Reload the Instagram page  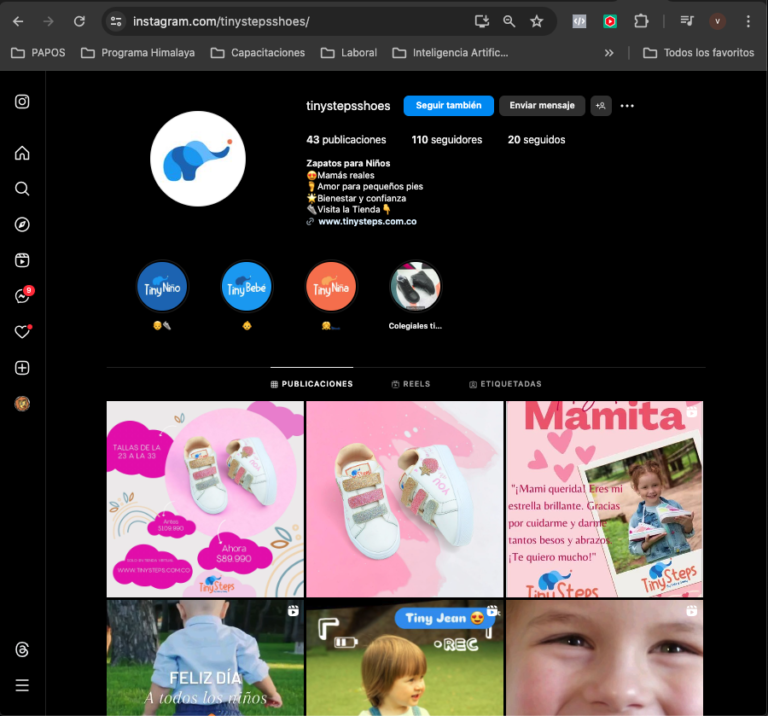point(79,21)
